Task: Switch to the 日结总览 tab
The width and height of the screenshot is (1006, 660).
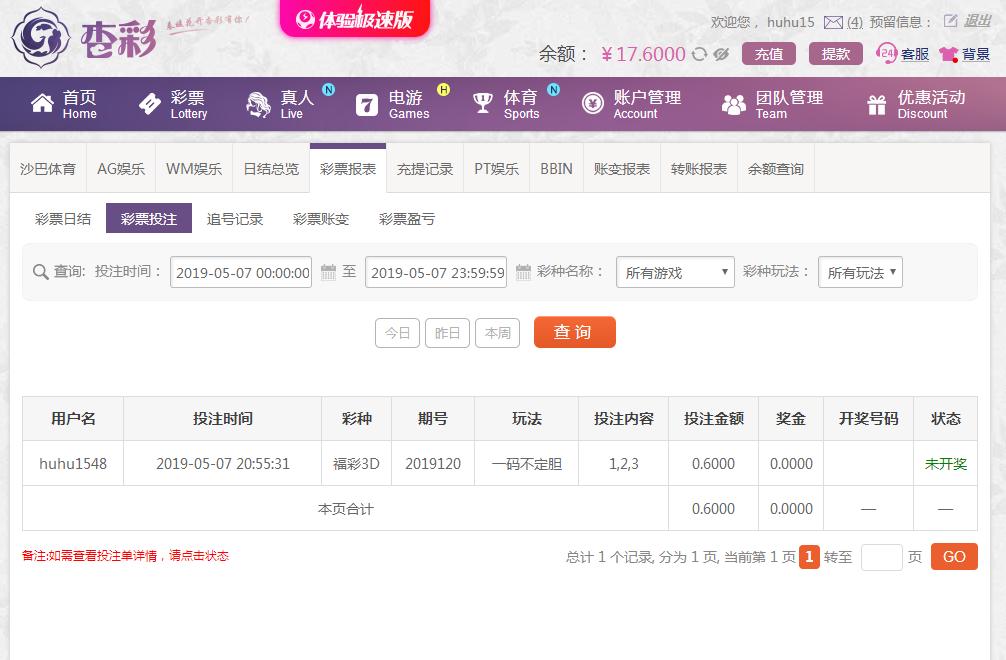Action: (x=271, y=169)
